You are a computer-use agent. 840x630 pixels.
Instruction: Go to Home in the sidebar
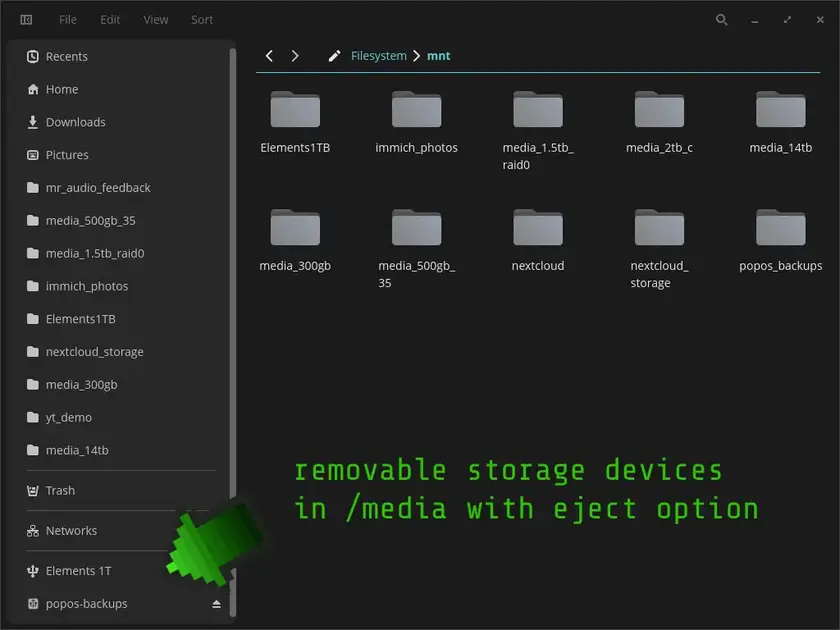[123, 89]
